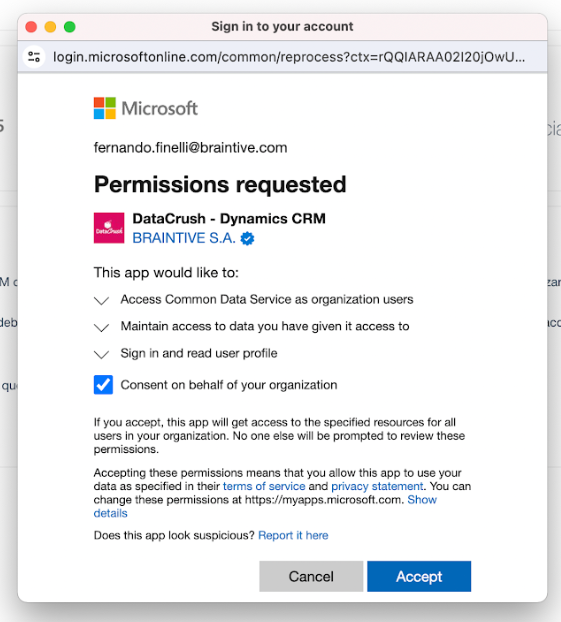Uncheck Consent on behalf of your organization
Image resolution: width=561 pixels, height=622 pixels.
tap(103, 385)
